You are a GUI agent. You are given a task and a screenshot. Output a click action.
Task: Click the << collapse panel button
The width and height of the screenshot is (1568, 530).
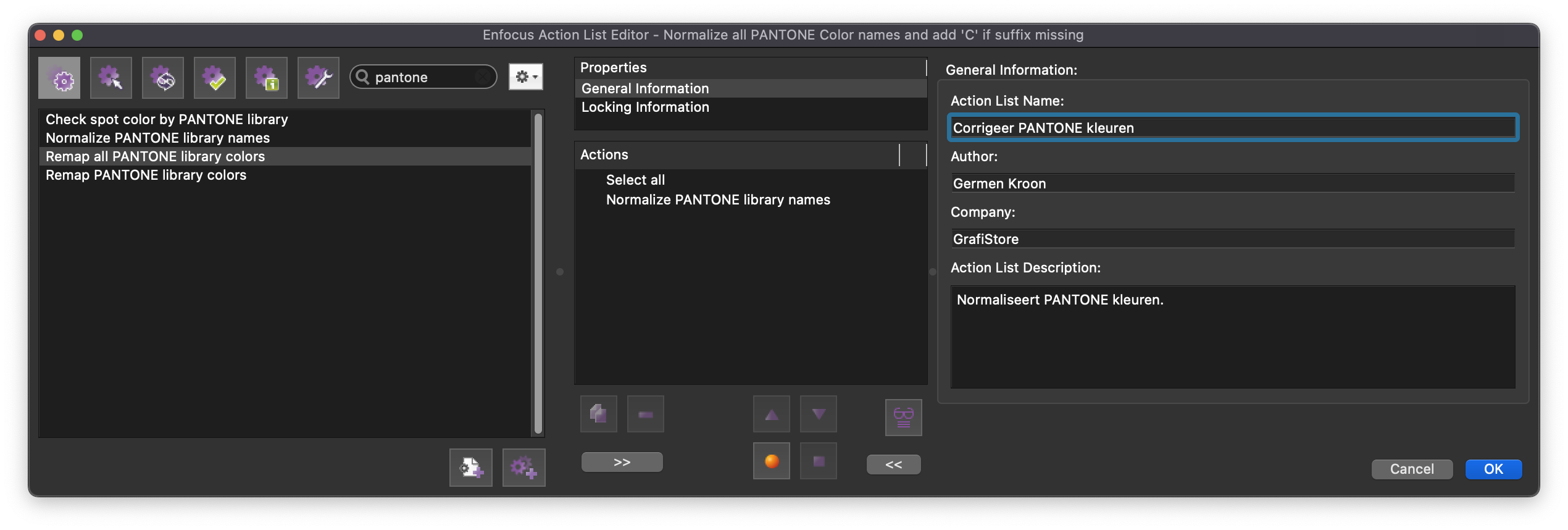(x=894, y=465)
